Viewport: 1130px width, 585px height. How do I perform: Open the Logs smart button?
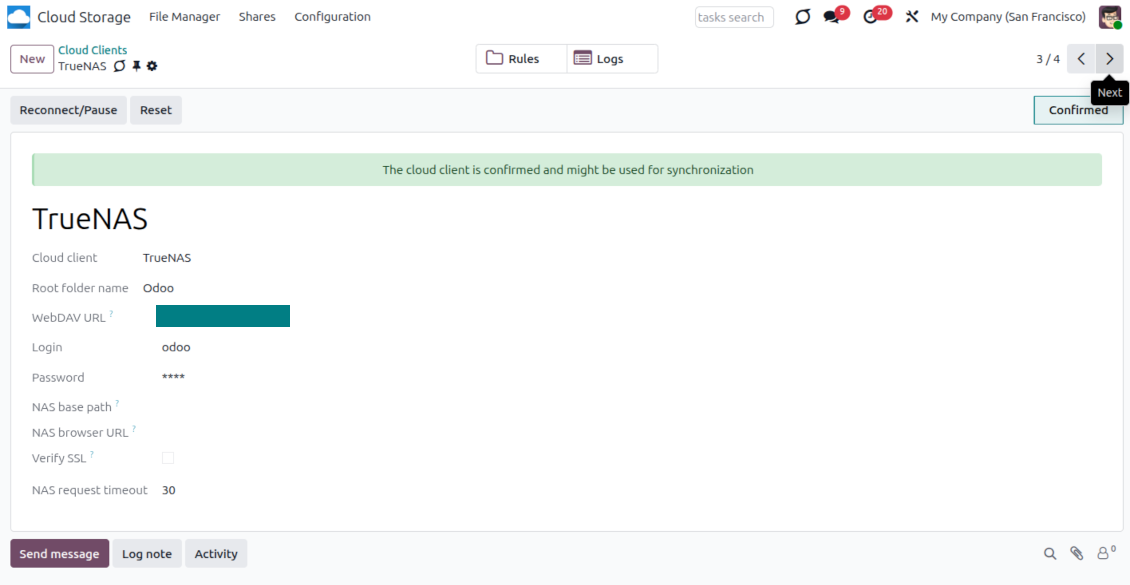(x=612, y=59)
